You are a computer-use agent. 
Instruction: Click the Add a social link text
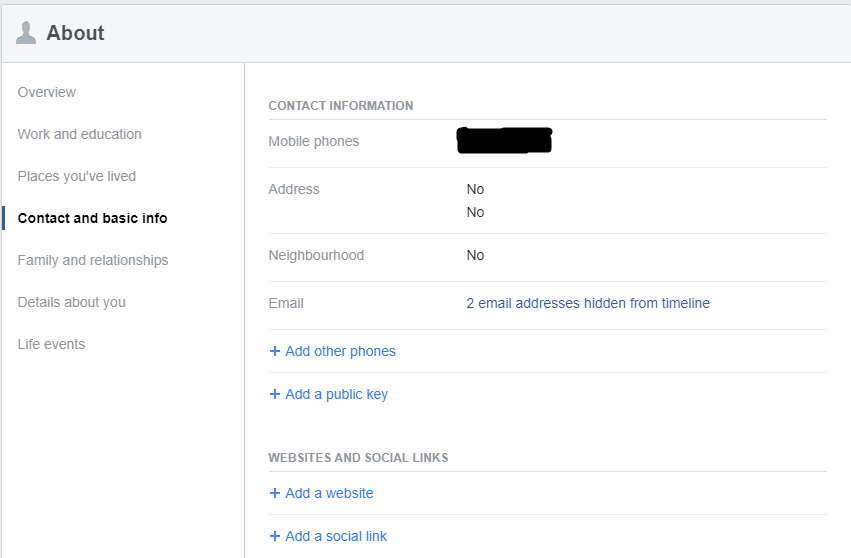point(336,536)
